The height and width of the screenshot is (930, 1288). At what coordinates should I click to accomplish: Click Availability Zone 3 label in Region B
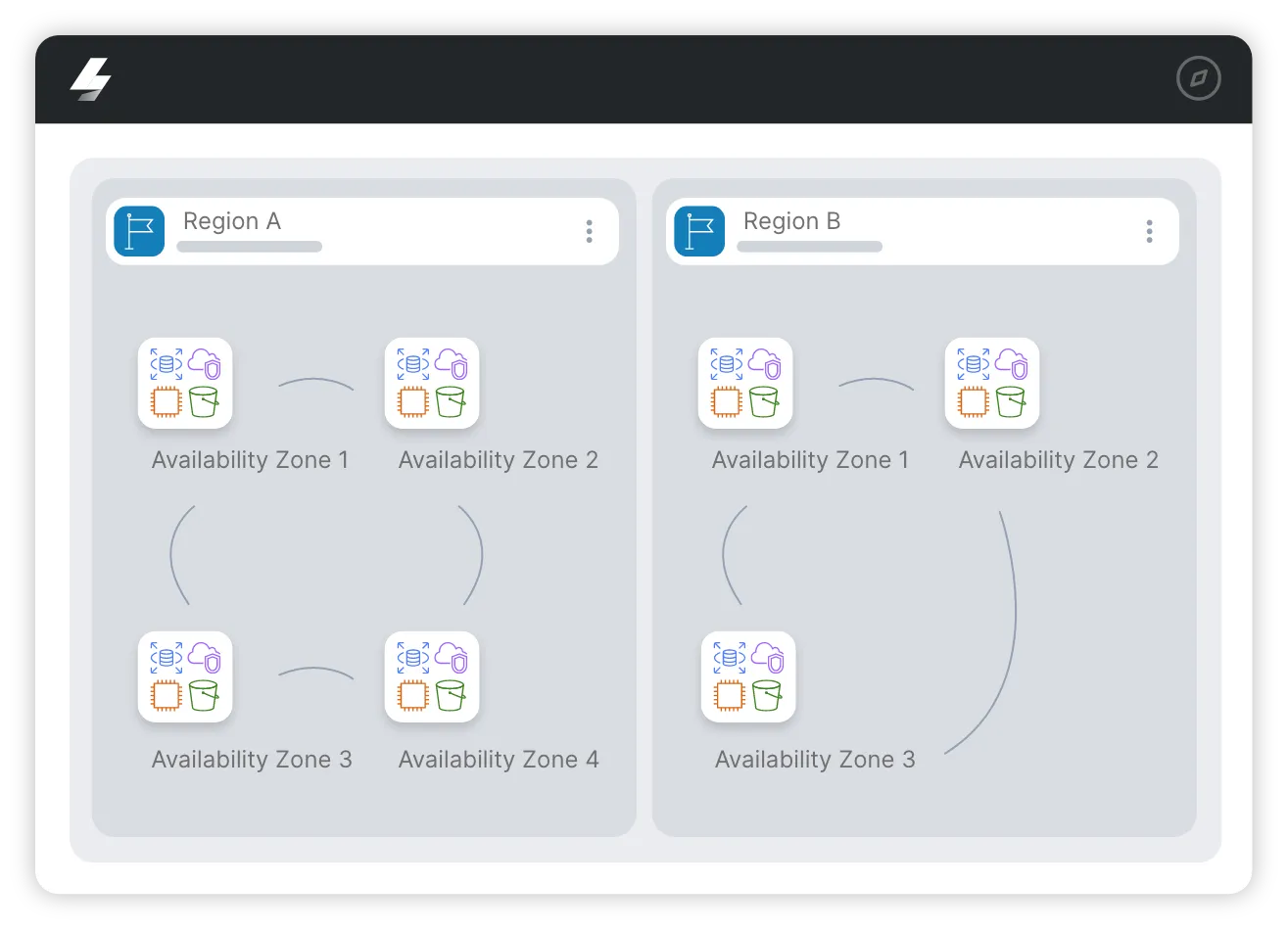click(815, 760)
